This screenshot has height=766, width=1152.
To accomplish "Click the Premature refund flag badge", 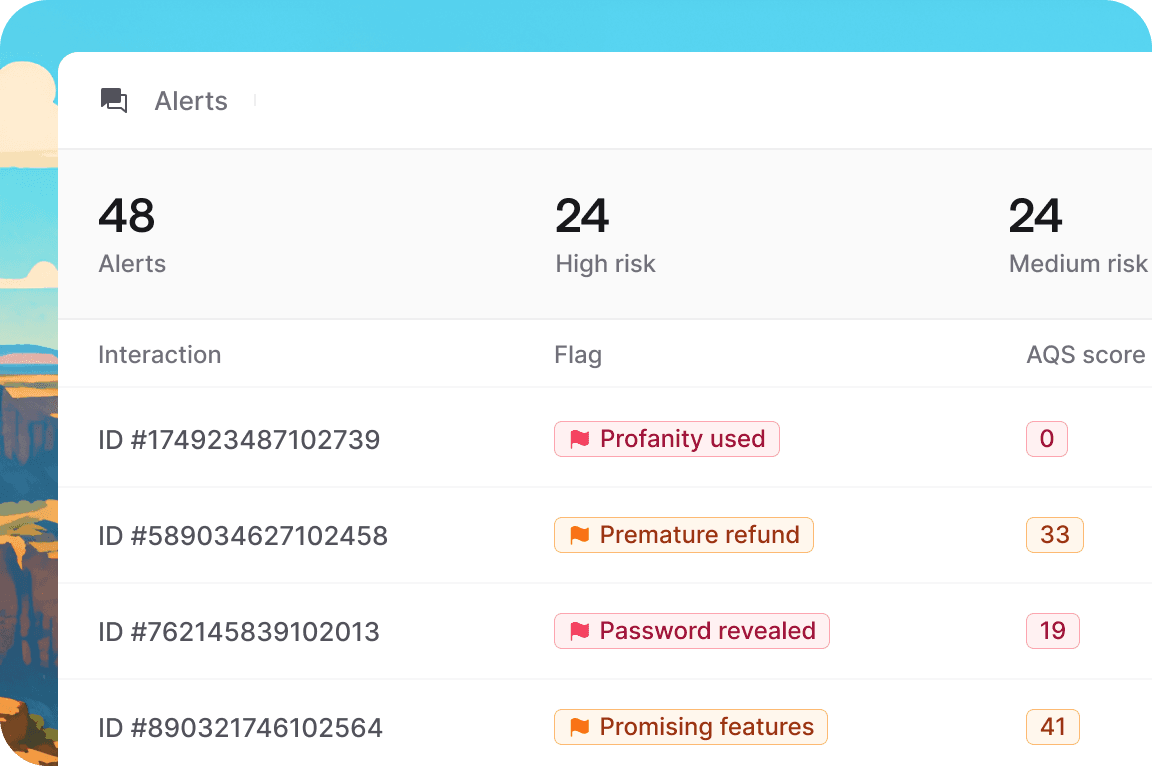I will (683, 535).
